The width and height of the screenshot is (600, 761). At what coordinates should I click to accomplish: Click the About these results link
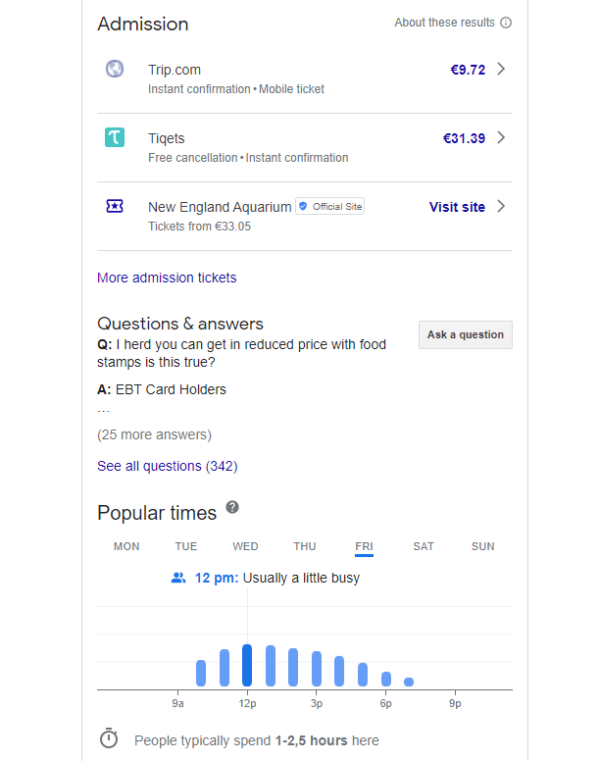(444, 23)
